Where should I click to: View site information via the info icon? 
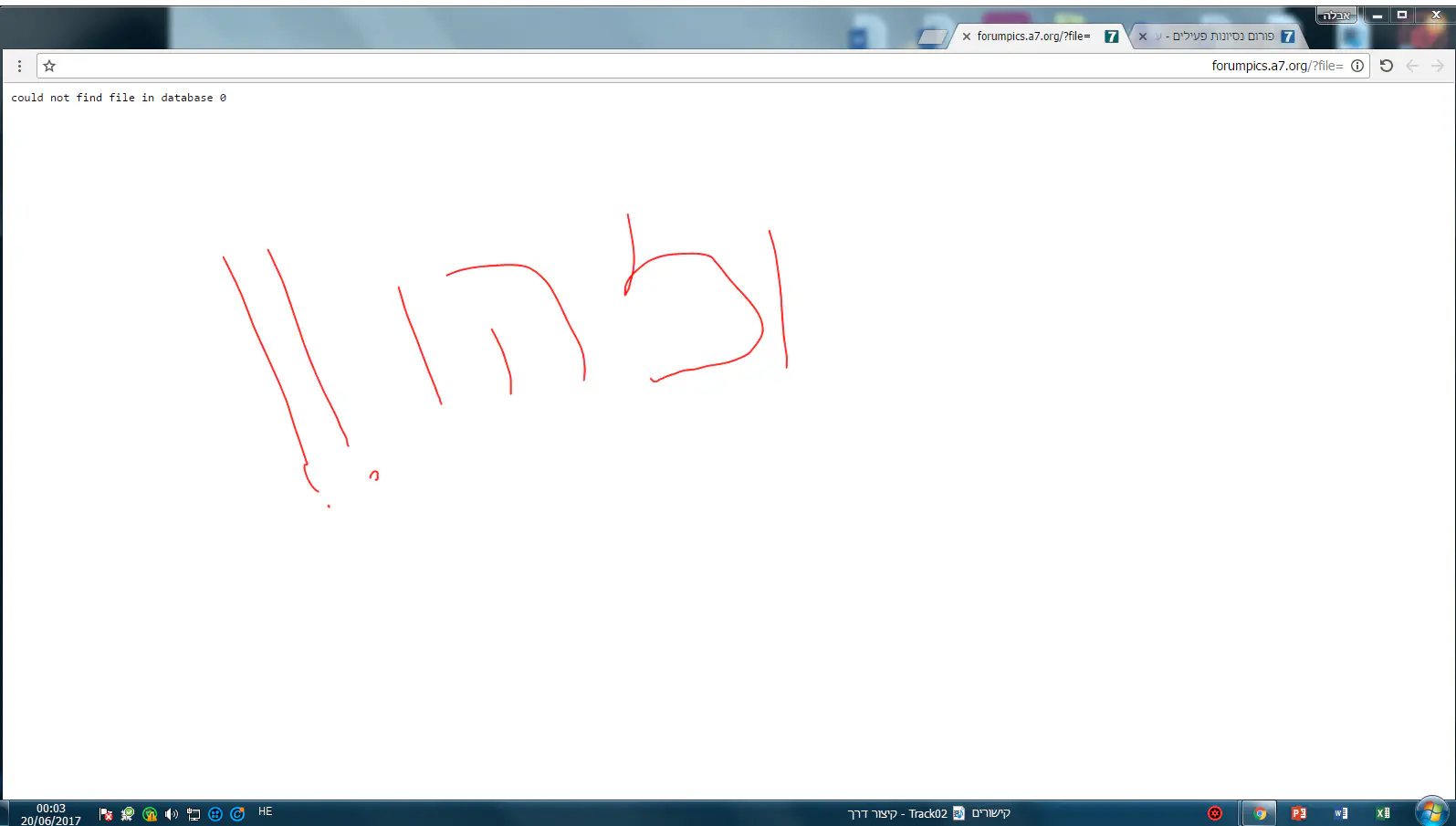[x=1357, y=66]
